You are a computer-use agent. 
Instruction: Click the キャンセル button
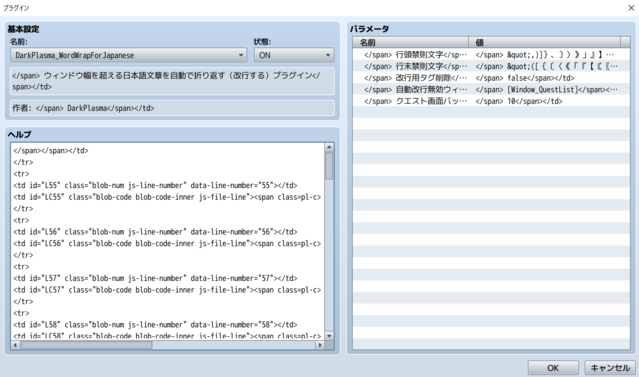(x=610, y=368)
